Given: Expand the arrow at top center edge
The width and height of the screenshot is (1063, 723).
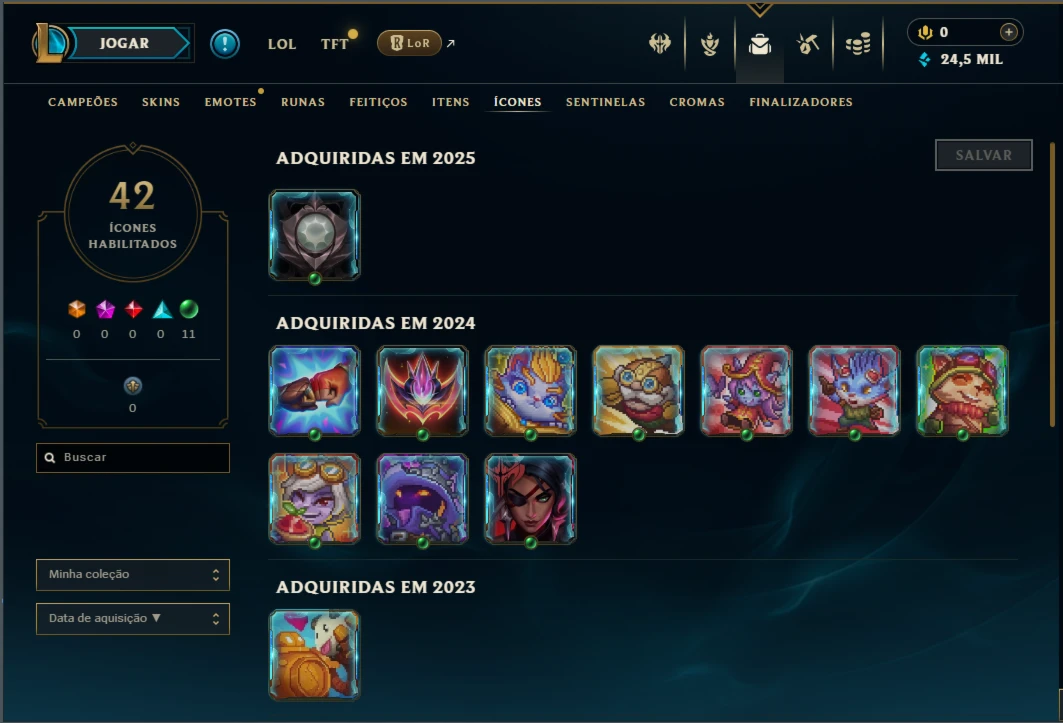Looking at the screenshot, I should point(759,9).
